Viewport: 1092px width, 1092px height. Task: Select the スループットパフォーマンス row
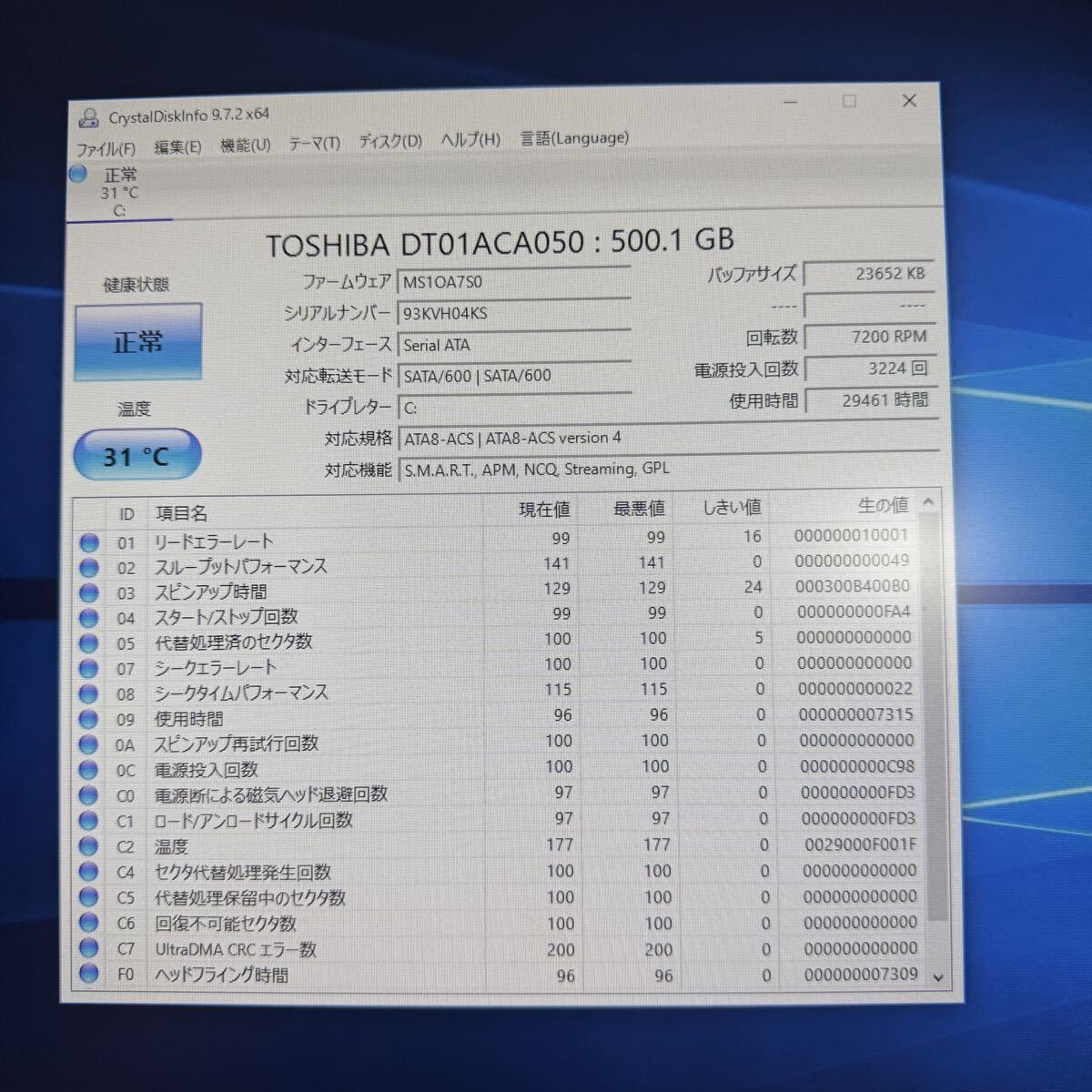pos(497,564)
